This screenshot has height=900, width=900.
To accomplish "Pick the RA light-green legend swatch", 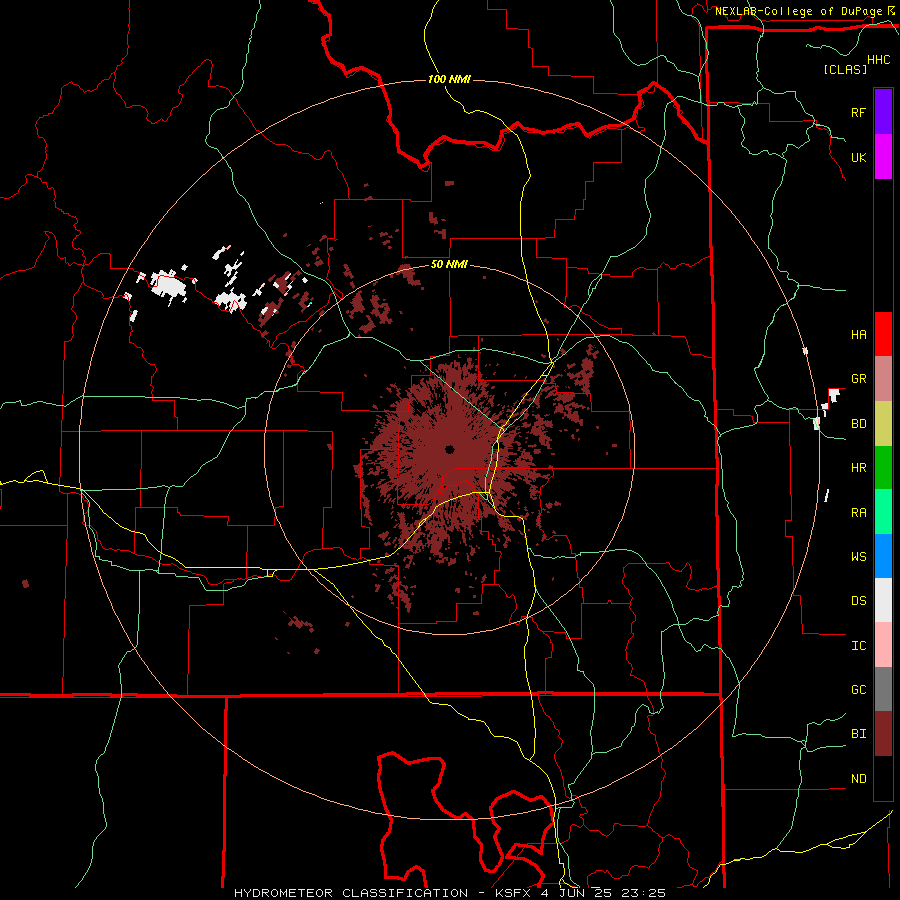I will coord(883,512).
